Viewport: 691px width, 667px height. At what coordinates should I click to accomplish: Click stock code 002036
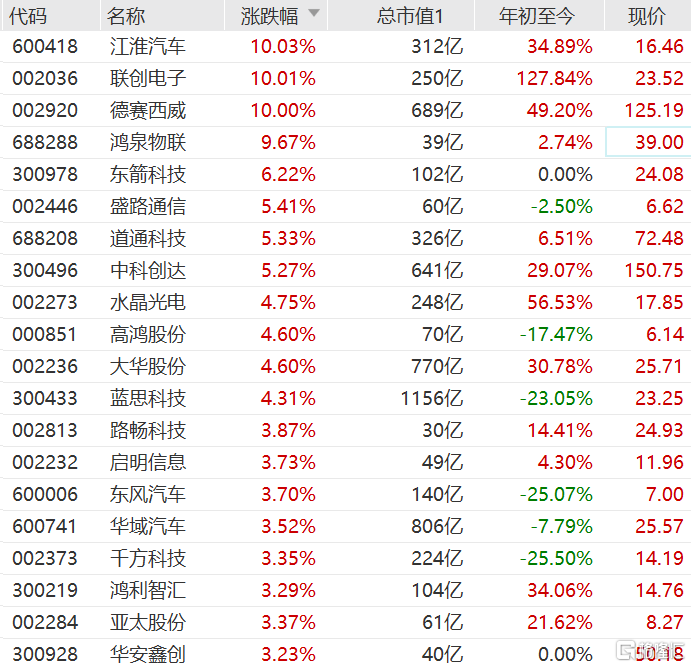coord(45,78)
